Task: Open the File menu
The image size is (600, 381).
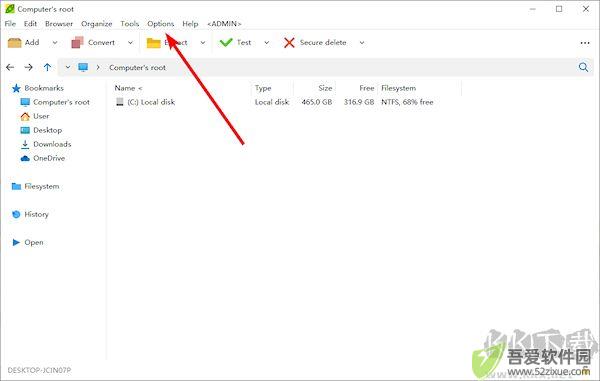Action: [10, 24]
